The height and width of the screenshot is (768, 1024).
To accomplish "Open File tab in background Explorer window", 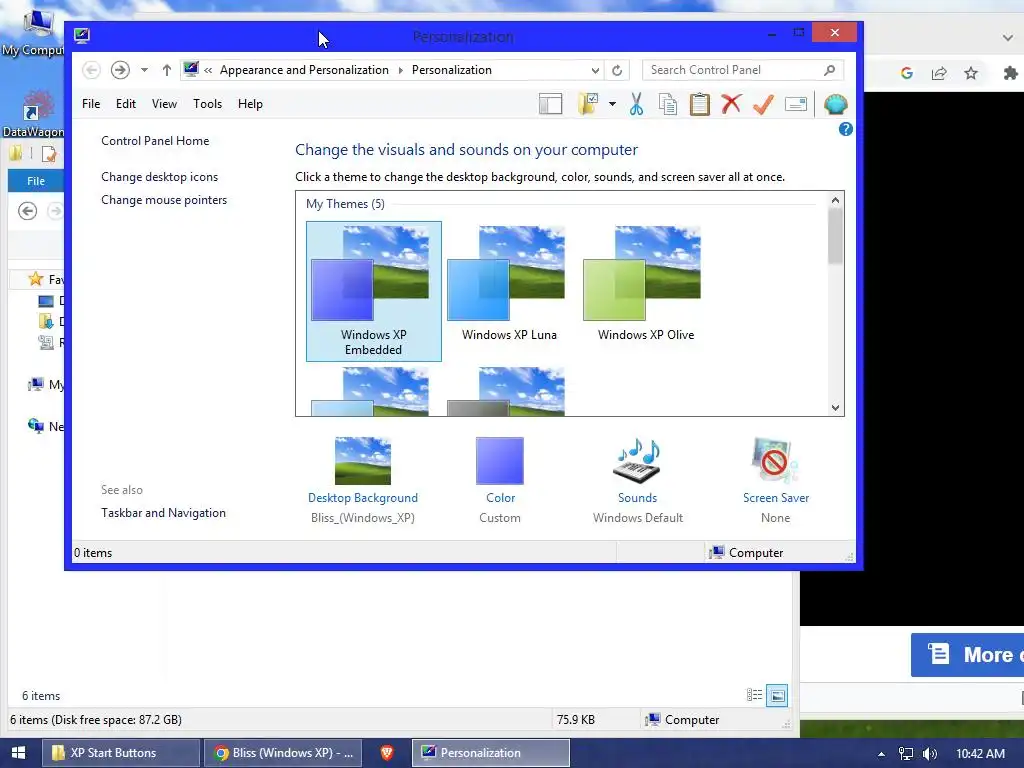I will point(36,181).
